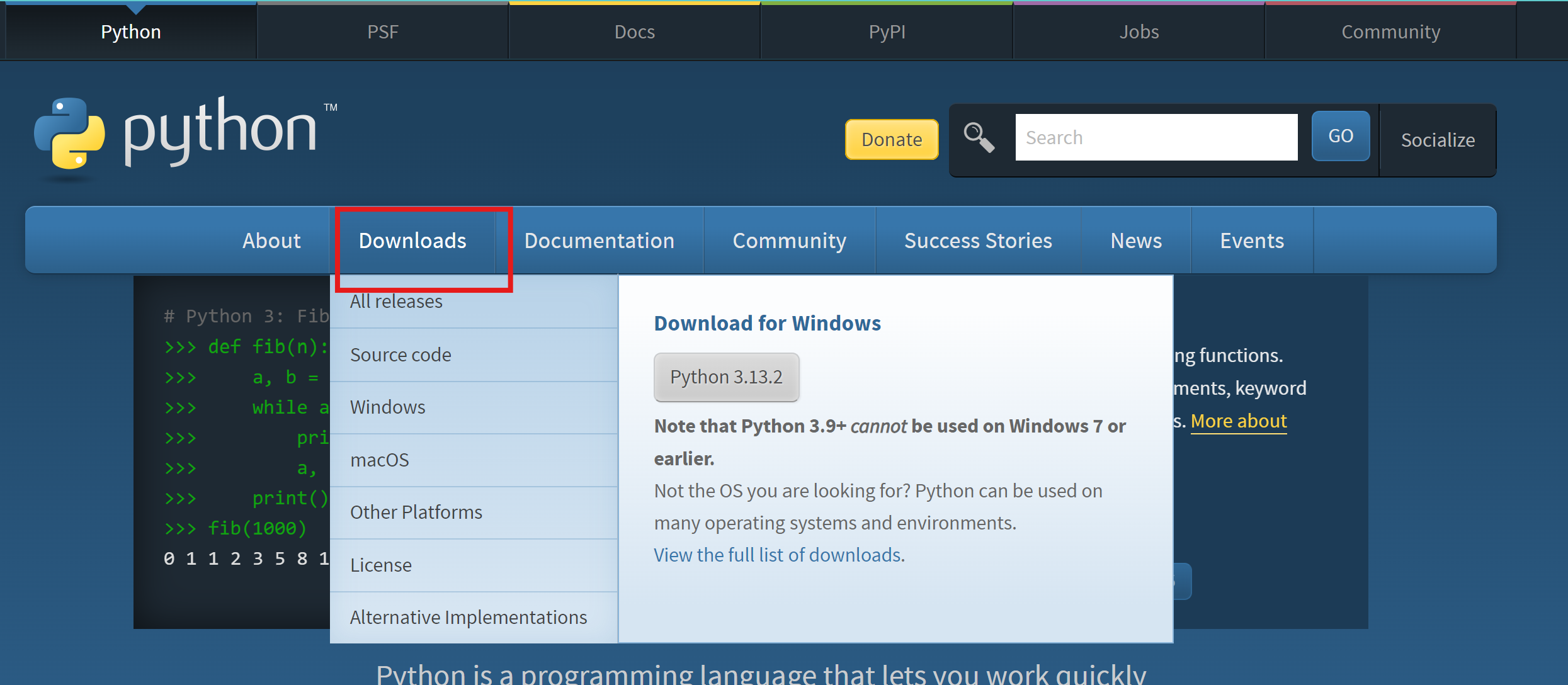Open the Jobs top tab
This screenshot has width=1568, height=685.
click(x=1139, y=31)
